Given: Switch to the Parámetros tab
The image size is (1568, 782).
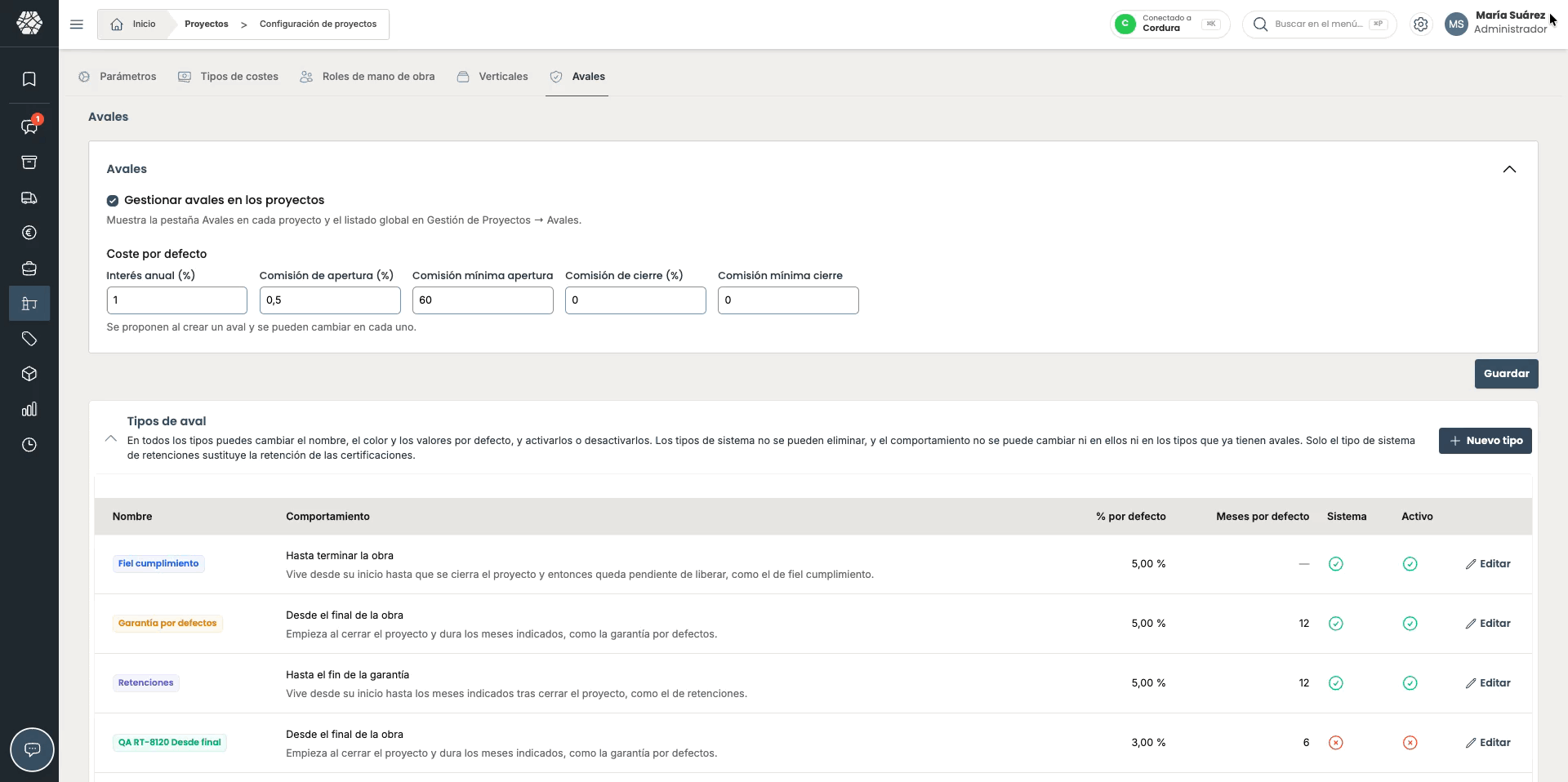Looking at the screenshot, I should coord(118,77).
